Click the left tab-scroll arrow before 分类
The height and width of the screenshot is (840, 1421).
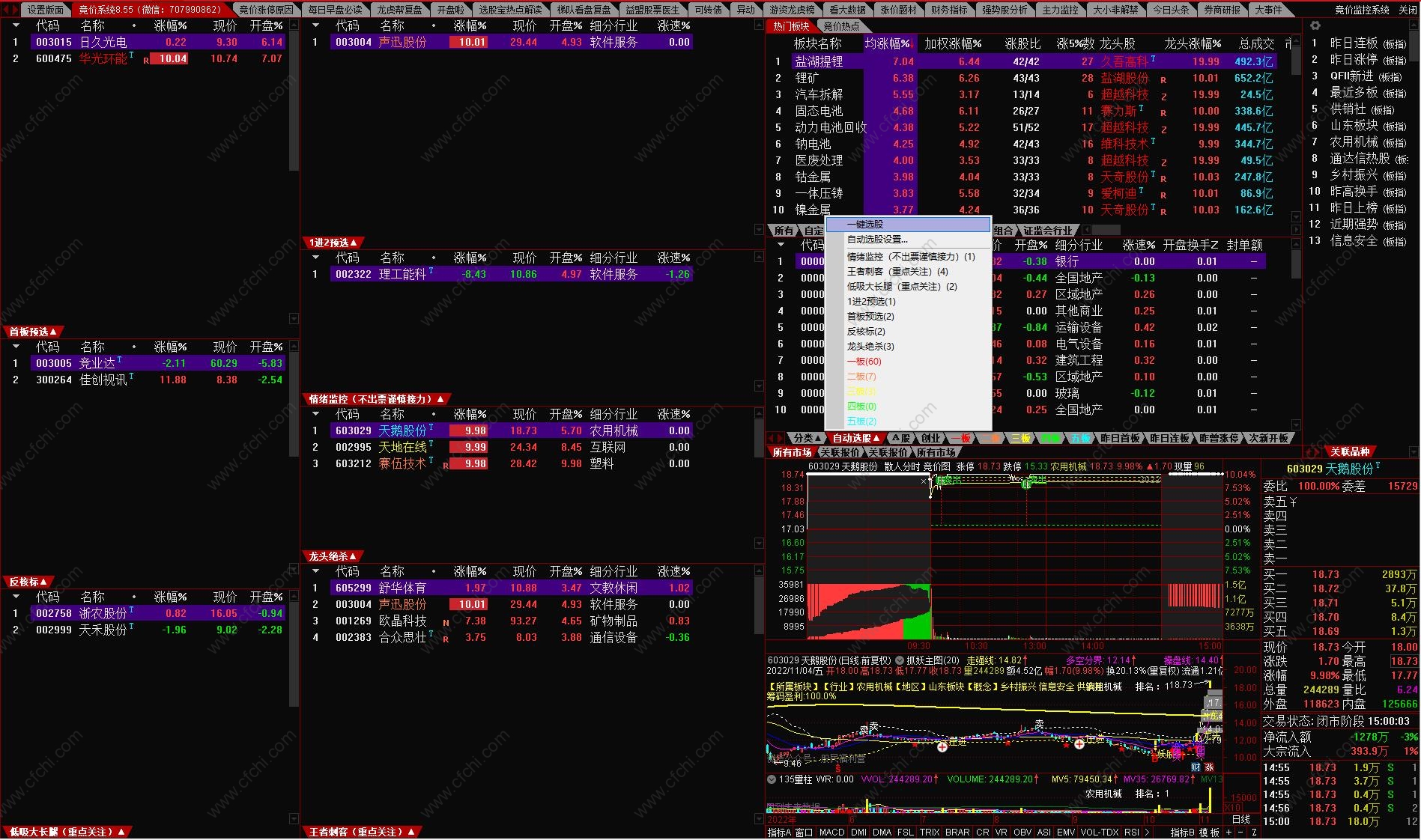[770, 438]
